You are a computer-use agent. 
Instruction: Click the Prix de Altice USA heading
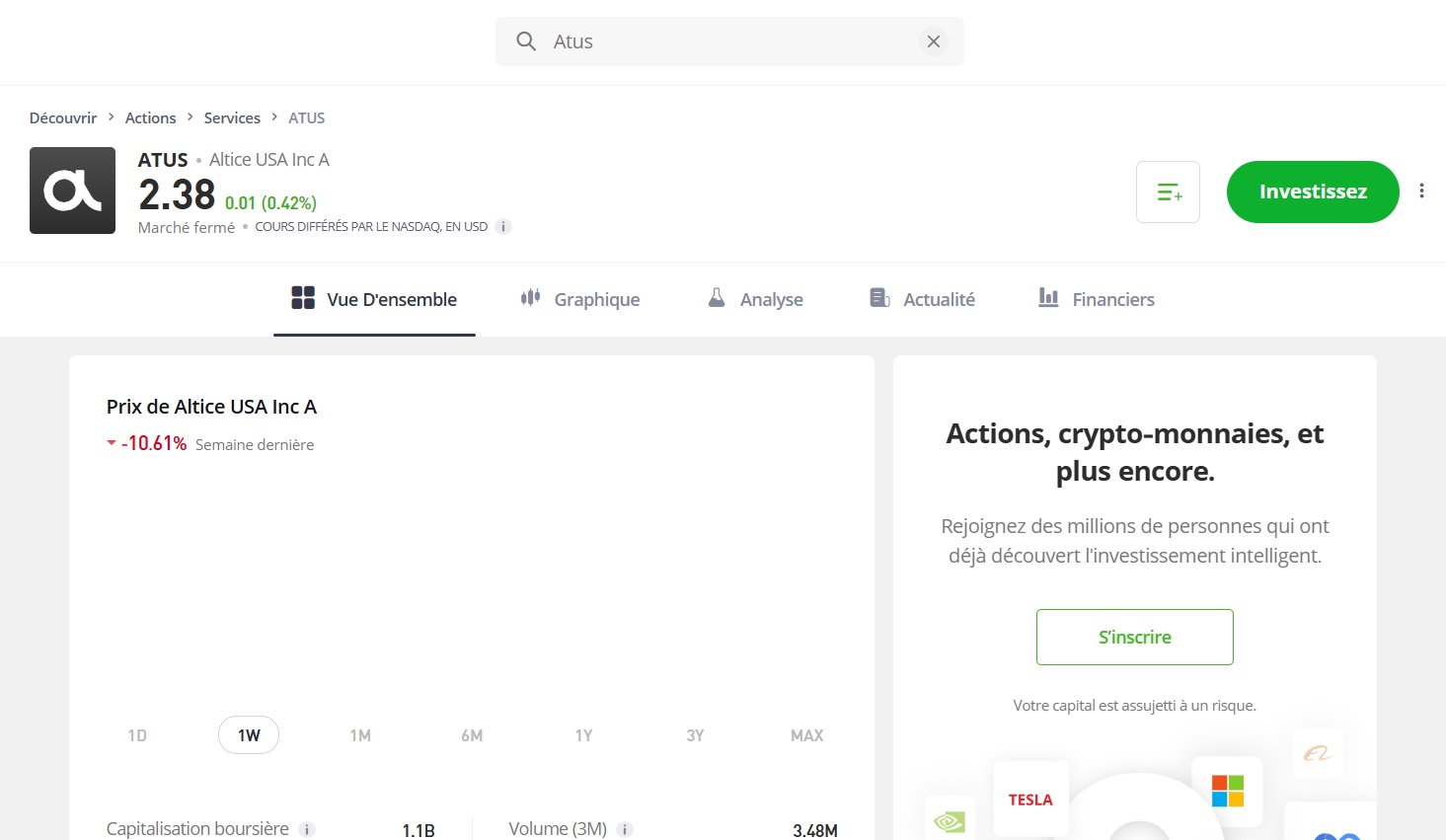click(211, 407)
